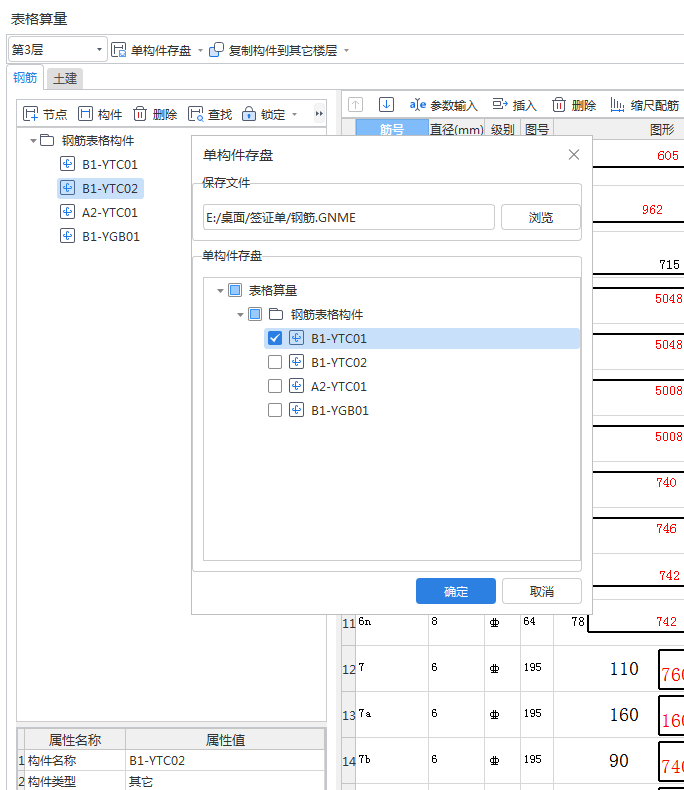Open the 单构件存盘 toolbar dropdown arrow
The image size is (684, 790).
point(200,50)
